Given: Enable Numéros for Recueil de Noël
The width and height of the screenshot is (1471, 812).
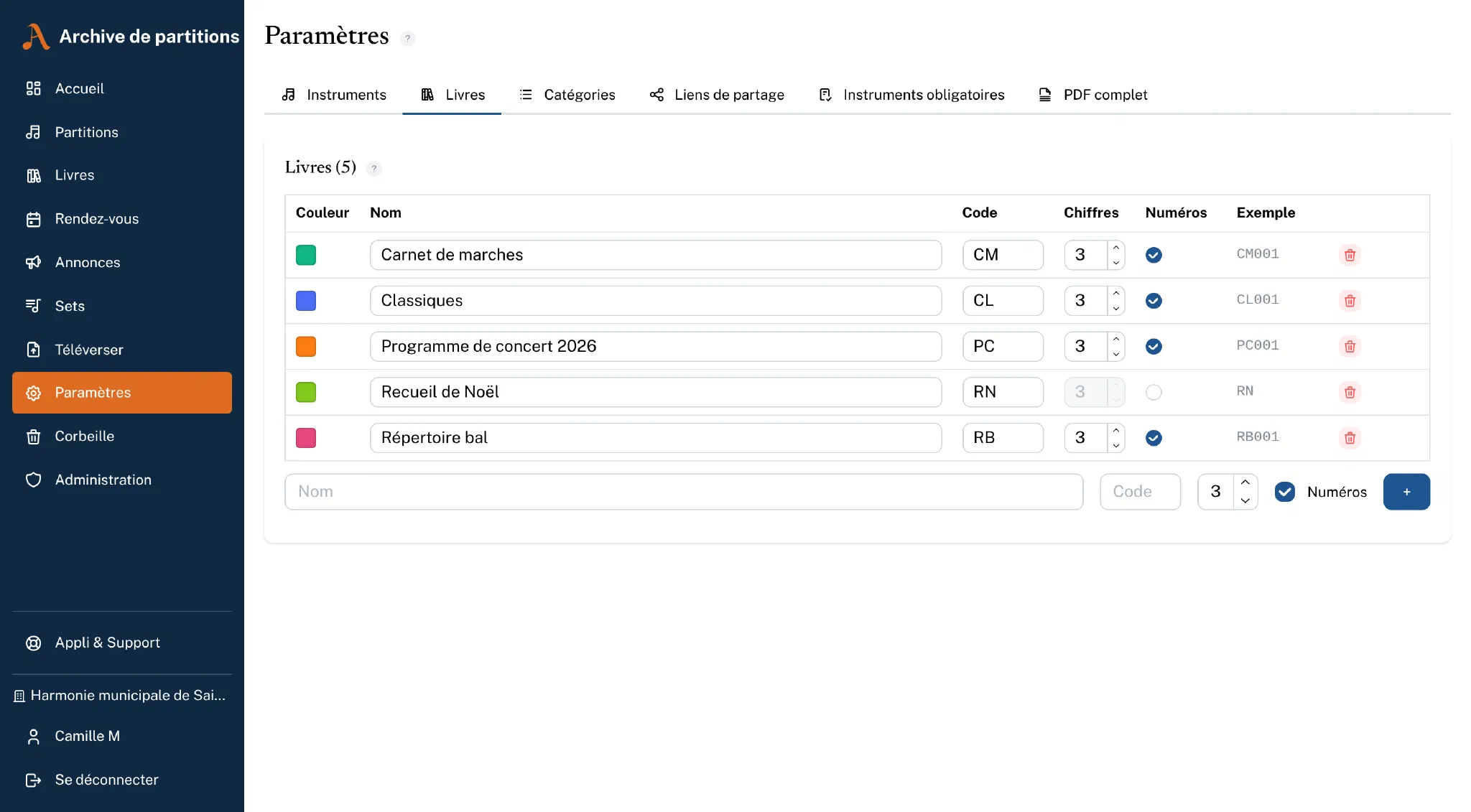Looking at the screenshot, I should click(x=1154, y=392).
